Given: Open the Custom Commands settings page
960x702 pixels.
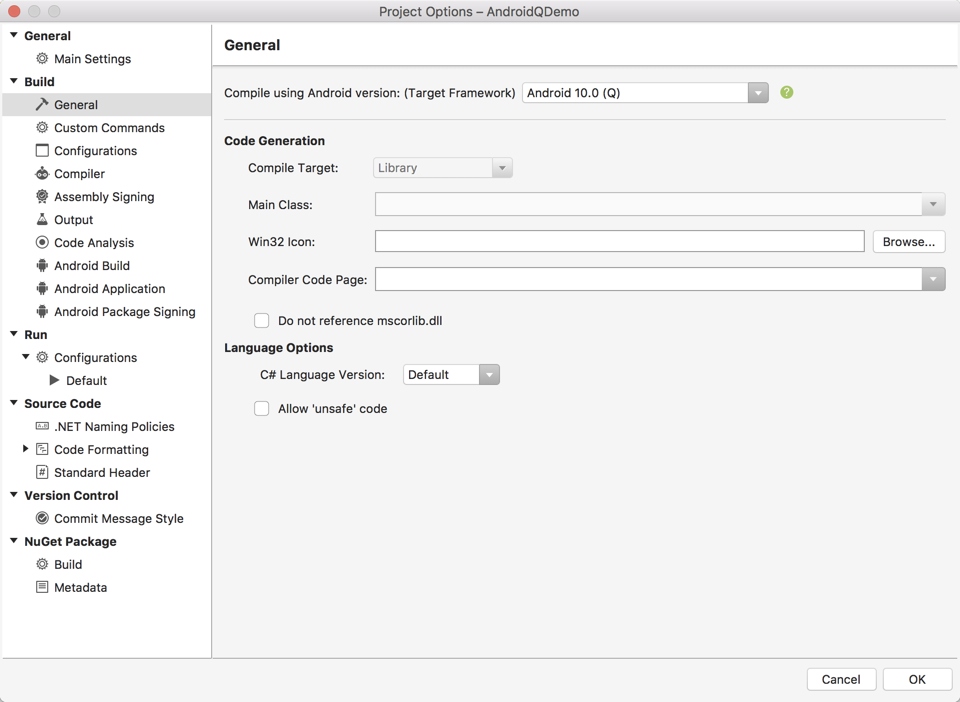Looking at the screenshot, I should point(109,128).
